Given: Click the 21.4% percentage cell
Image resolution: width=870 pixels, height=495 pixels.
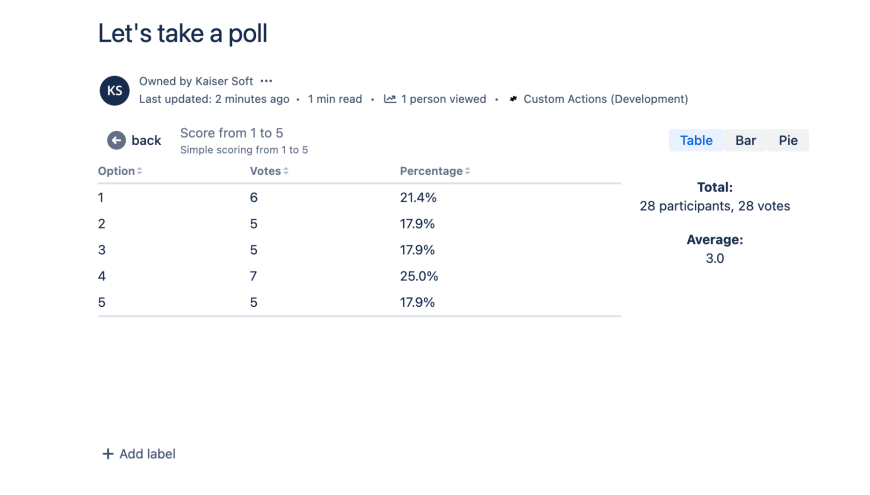Looking at the screenshot, I should 418,198.
